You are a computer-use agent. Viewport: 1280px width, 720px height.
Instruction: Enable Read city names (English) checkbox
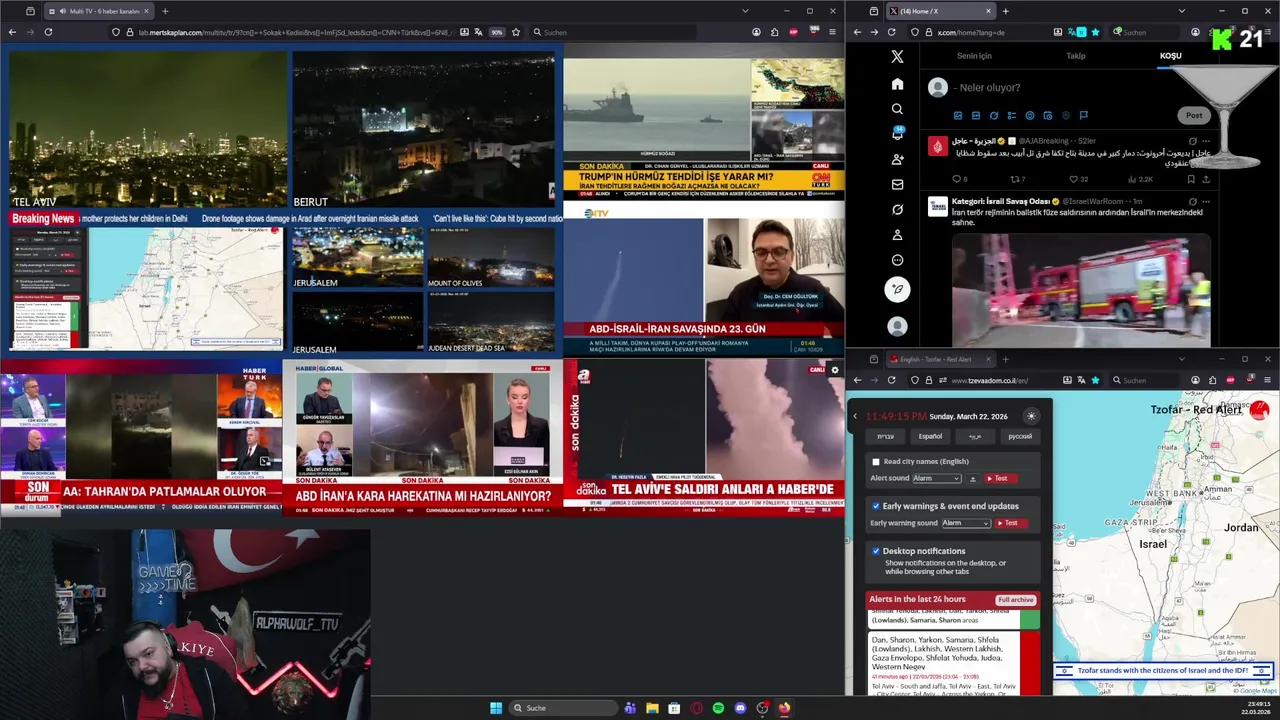876,462
